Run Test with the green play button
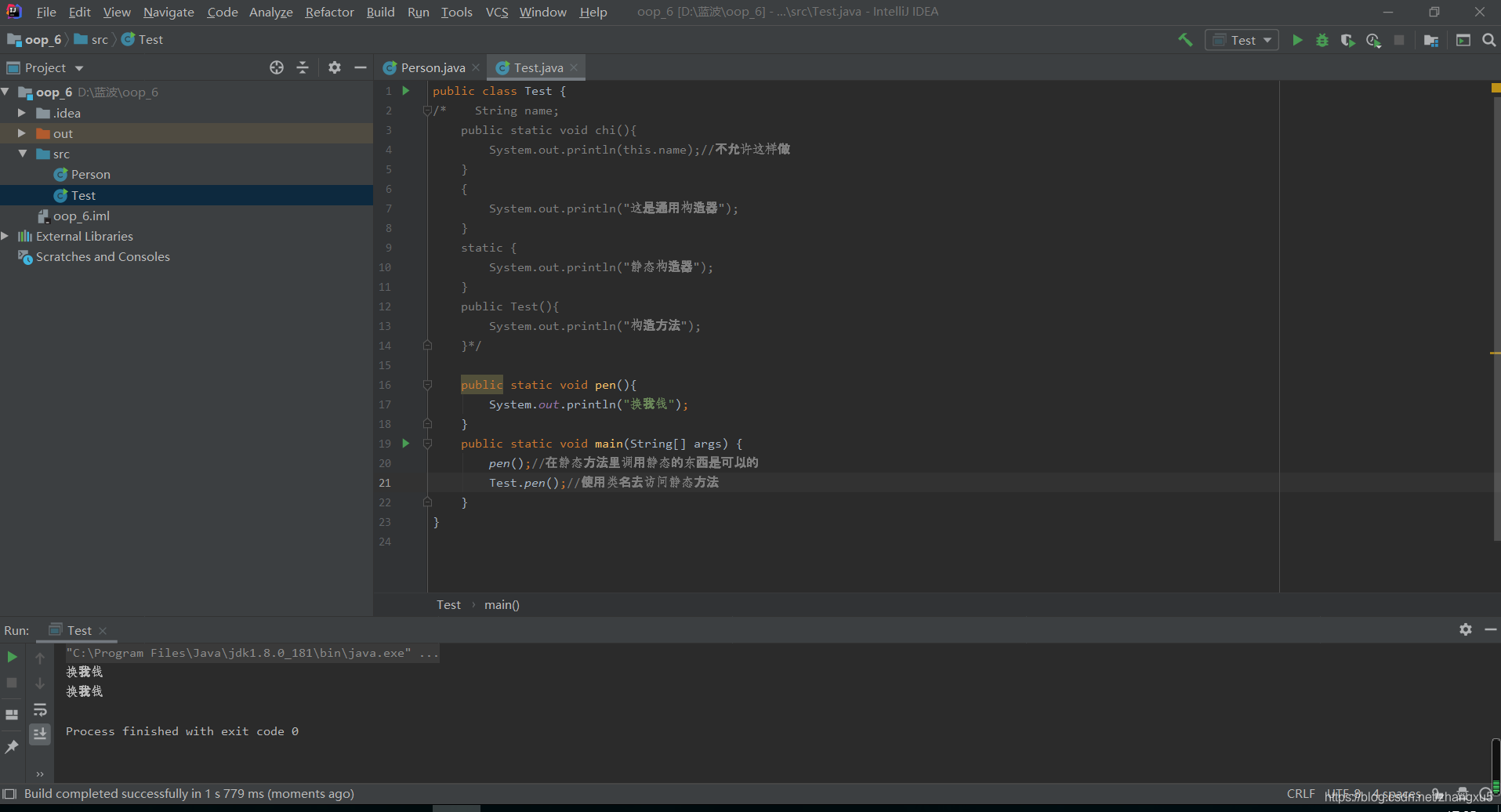 [x=1297, y=40]
